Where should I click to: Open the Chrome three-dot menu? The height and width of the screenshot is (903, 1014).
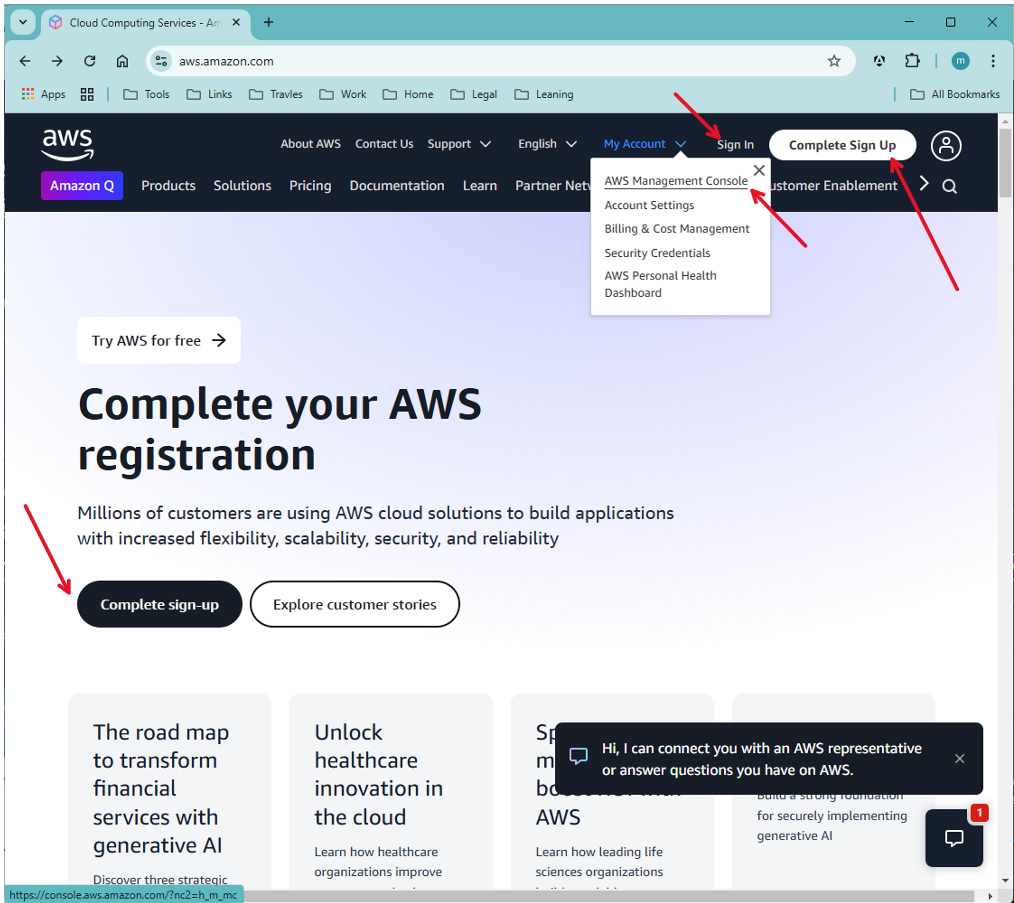click(993, 61)
